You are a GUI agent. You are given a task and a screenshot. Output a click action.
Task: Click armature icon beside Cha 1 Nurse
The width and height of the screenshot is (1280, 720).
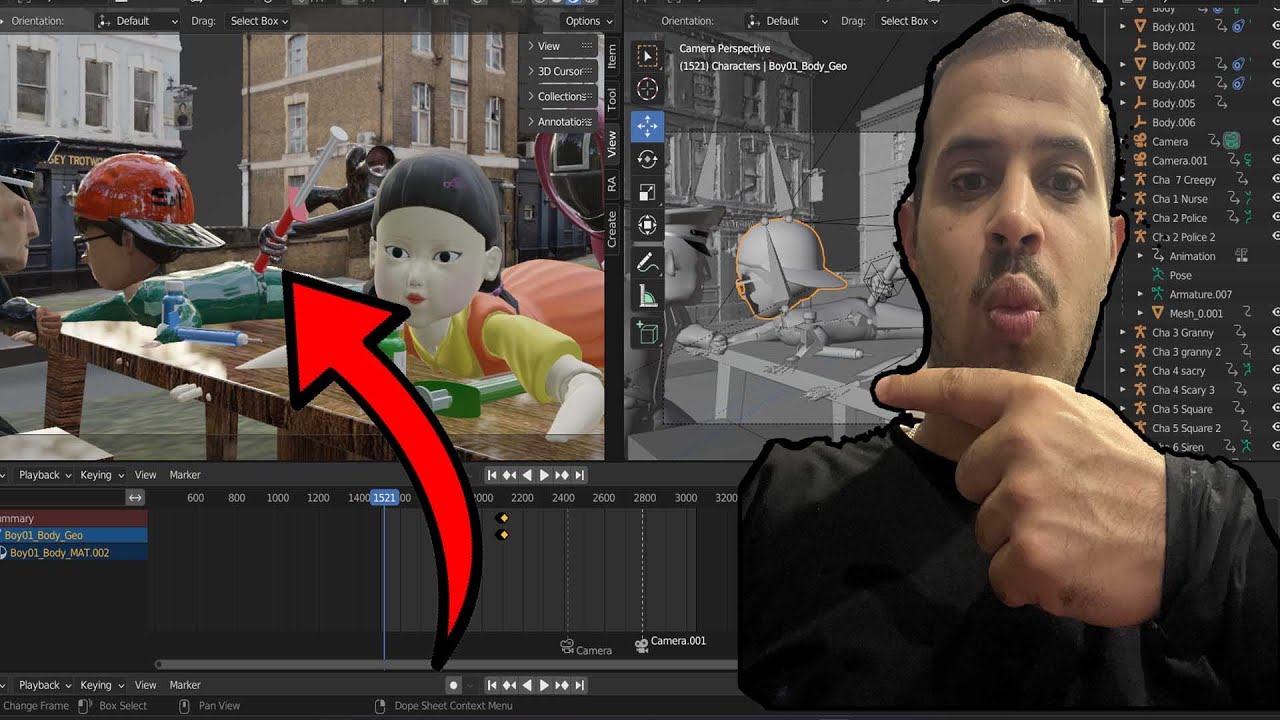(1139, 199)
